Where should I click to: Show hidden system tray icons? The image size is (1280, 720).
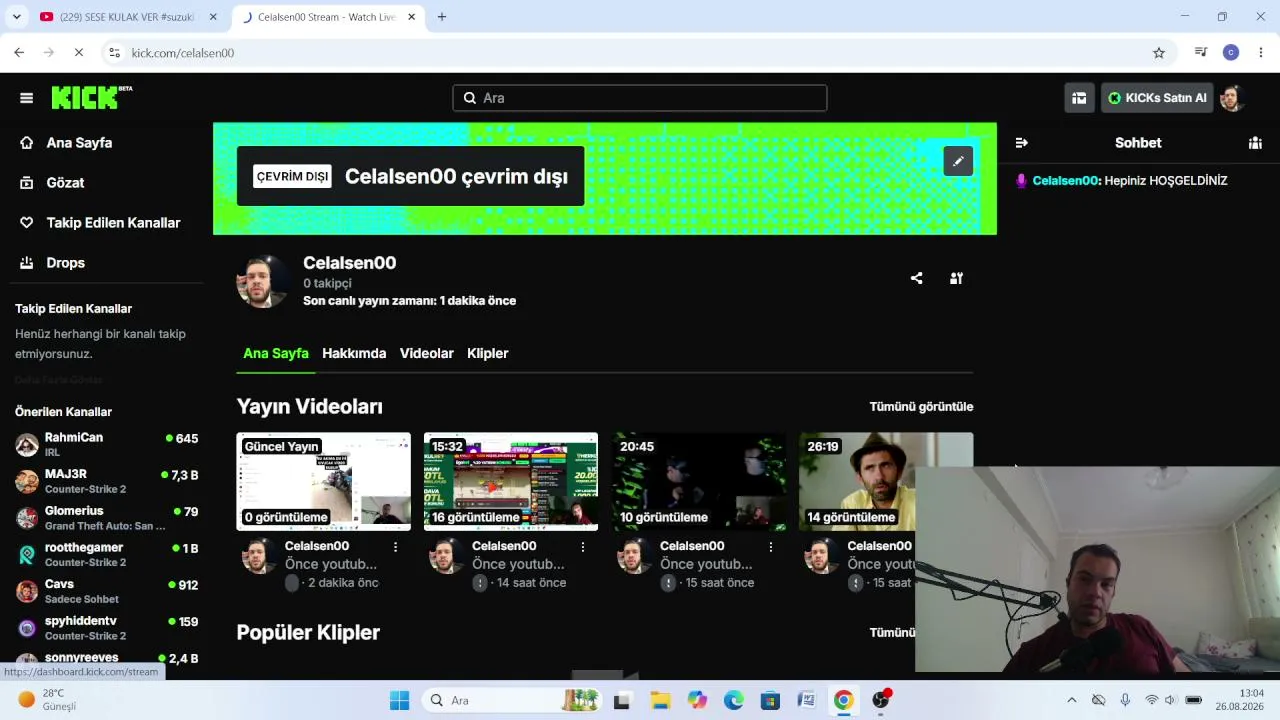click(x=1072, y=700)
